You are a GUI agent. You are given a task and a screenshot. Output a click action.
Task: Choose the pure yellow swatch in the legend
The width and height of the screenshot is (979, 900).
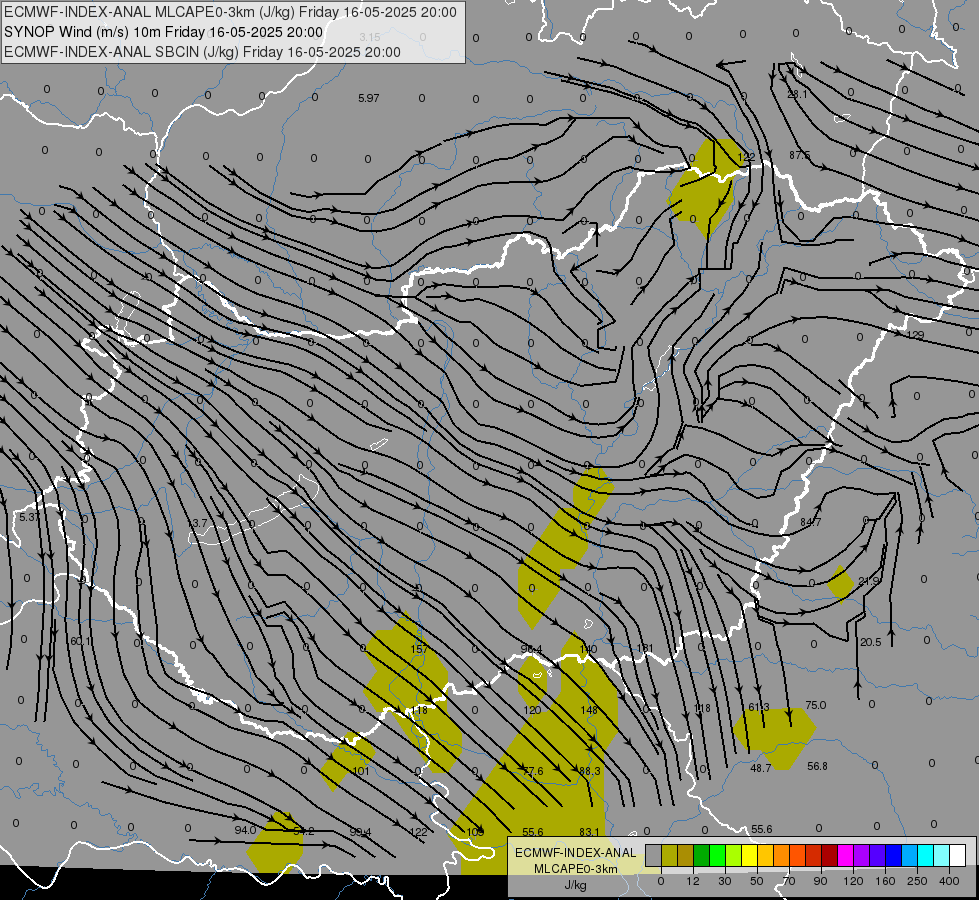[749, 855]
